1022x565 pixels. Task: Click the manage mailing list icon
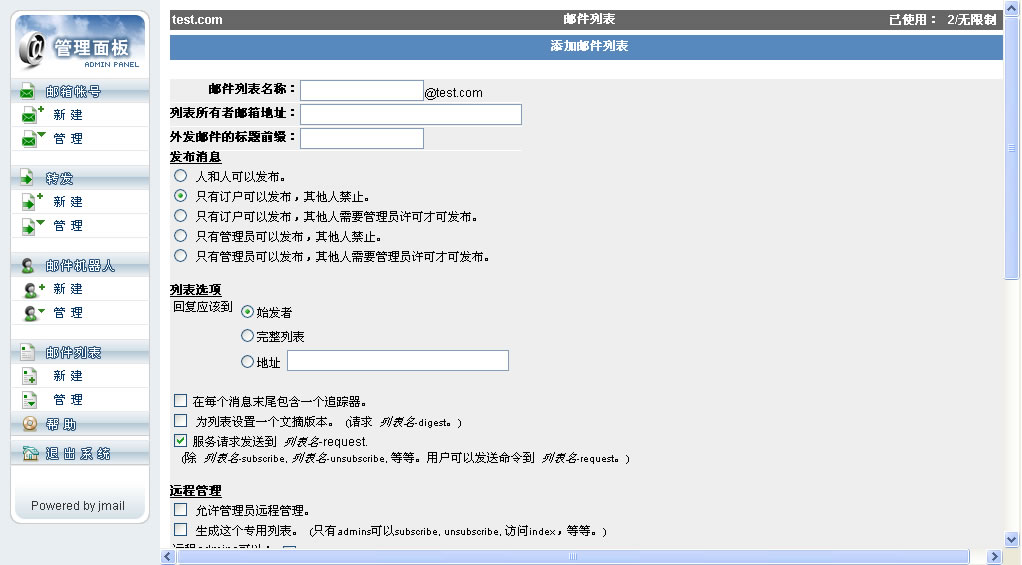(x=31, y=400)
